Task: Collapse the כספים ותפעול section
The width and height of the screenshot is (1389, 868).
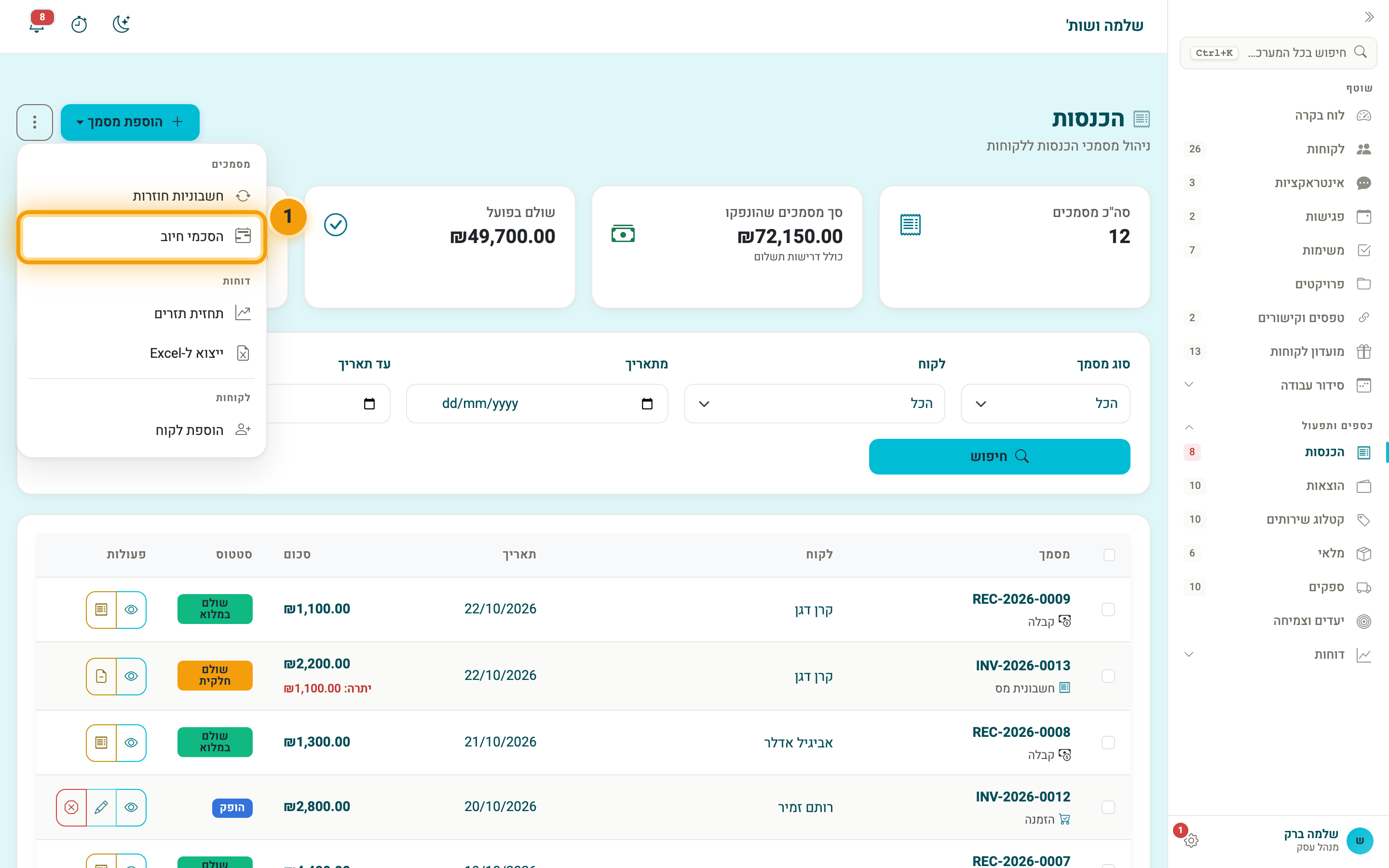Action: coord(1279,425)
